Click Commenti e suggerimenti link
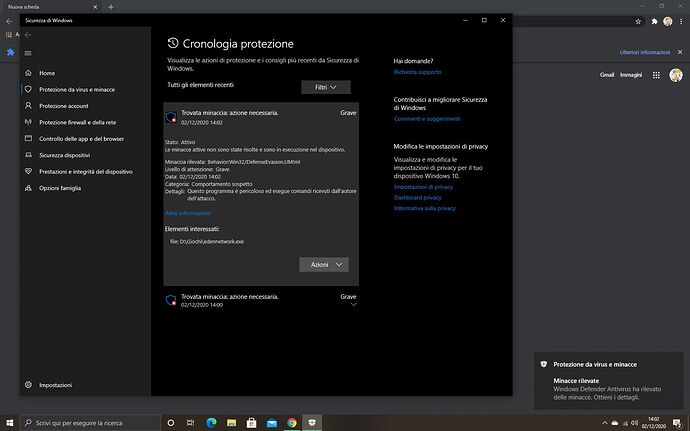Image resolution: width=690 pixels, height=431 pixels. click(x=427, y=119)
